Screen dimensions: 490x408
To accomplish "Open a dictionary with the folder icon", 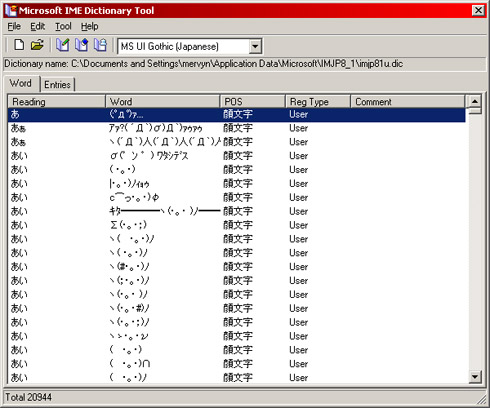I will tap(37, 45).
